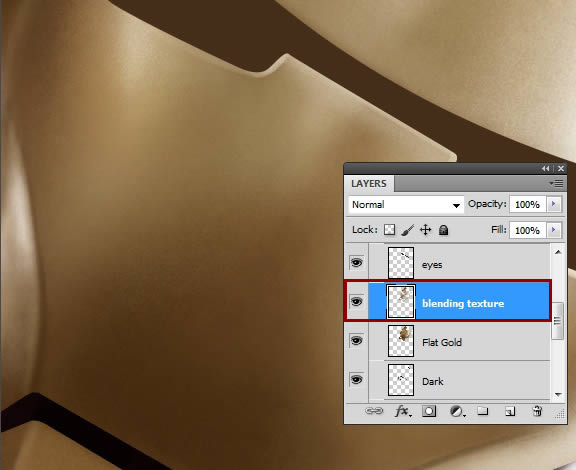Hide the eyes layer

coord(356,263)
